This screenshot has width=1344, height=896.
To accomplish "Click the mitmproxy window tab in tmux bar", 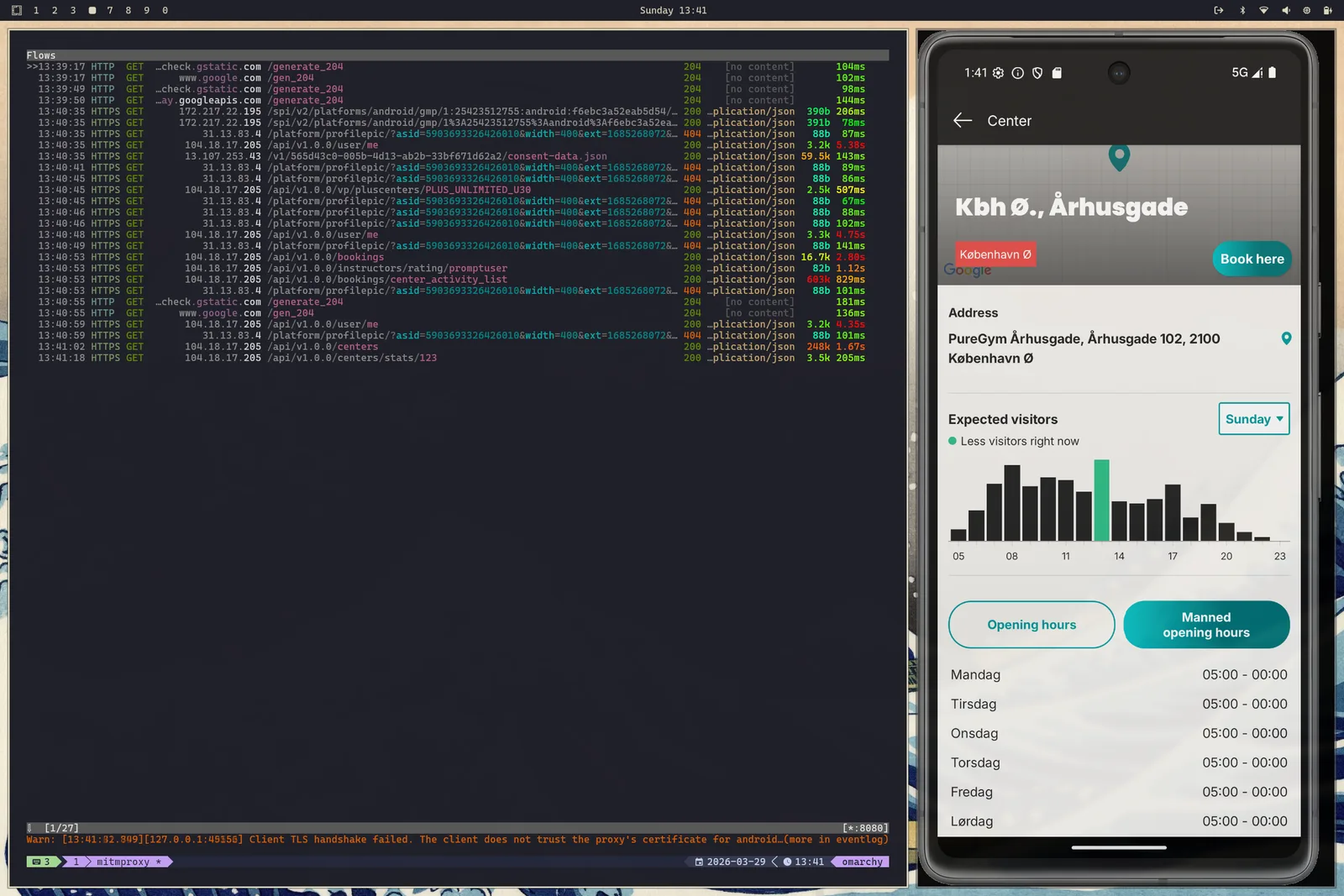I will tap(118, 862).
